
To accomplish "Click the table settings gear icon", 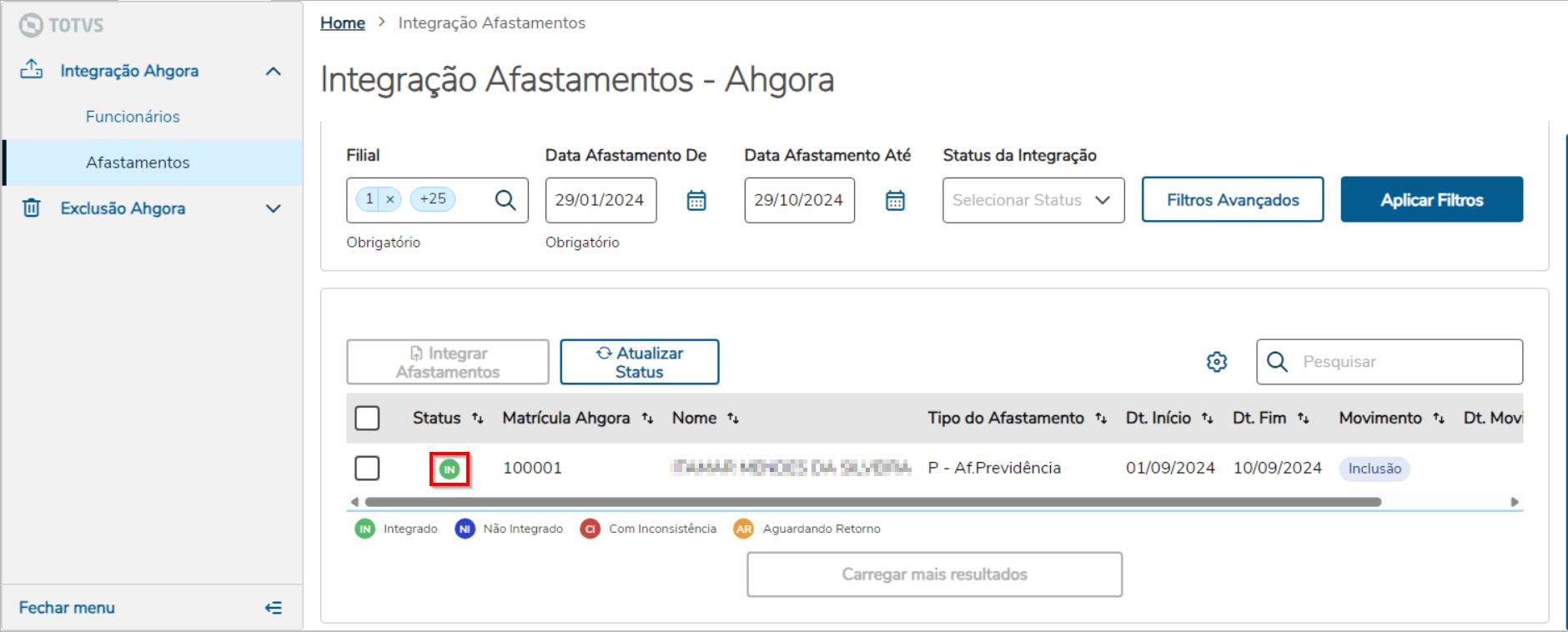I will coord(1217,362).
